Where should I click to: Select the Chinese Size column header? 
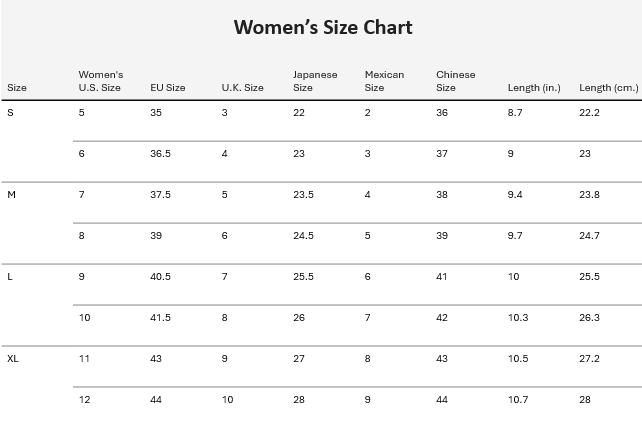click(x=455, y=81)
